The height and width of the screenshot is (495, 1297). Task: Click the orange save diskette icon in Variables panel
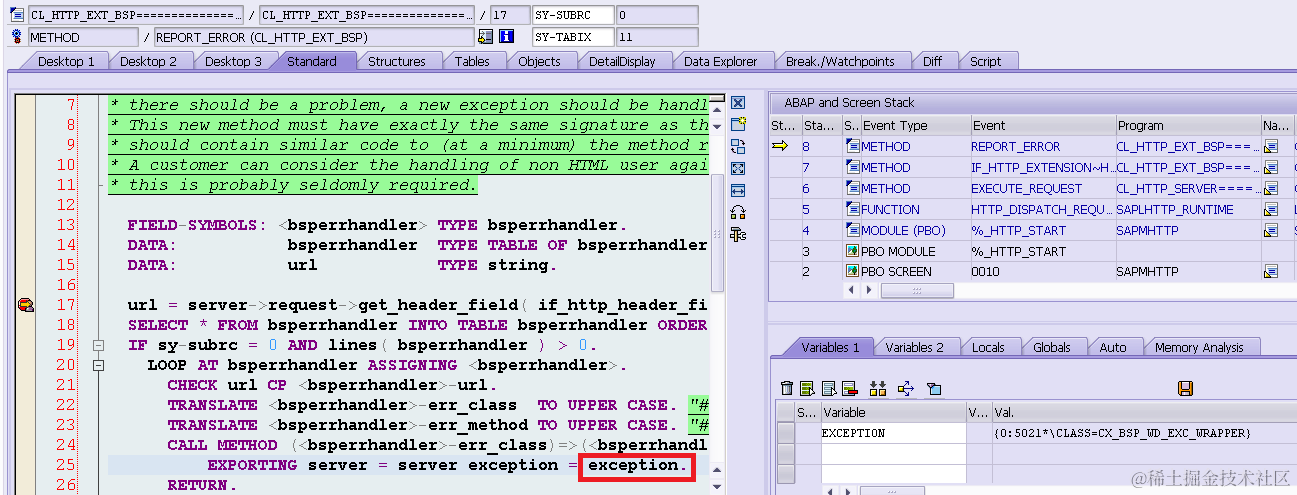point(1186,388)
